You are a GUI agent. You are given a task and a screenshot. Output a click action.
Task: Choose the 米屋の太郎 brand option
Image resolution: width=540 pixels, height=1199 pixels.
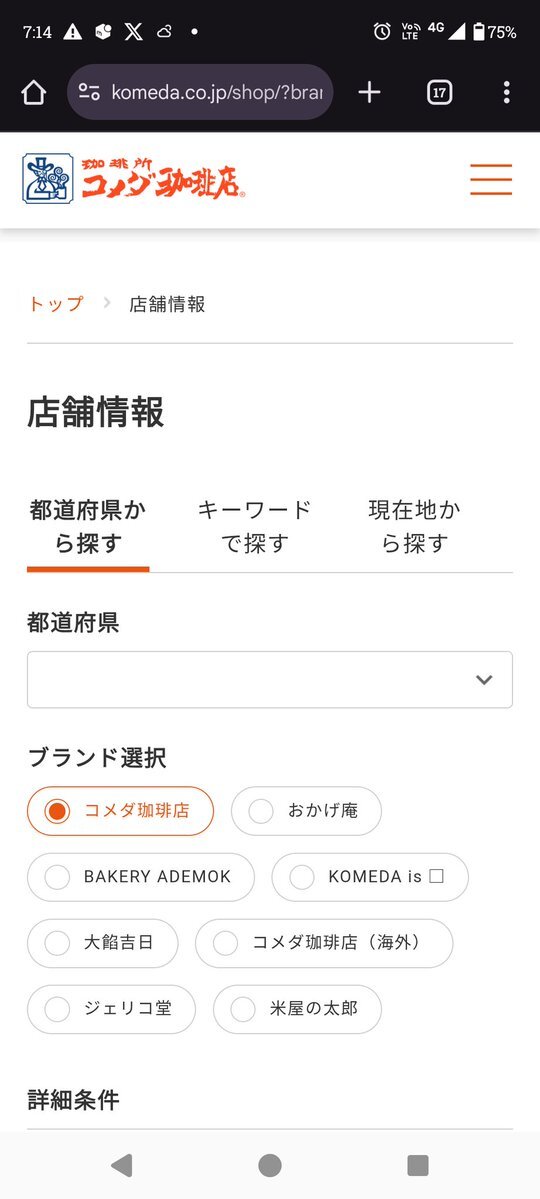[x=297, y=1009]
